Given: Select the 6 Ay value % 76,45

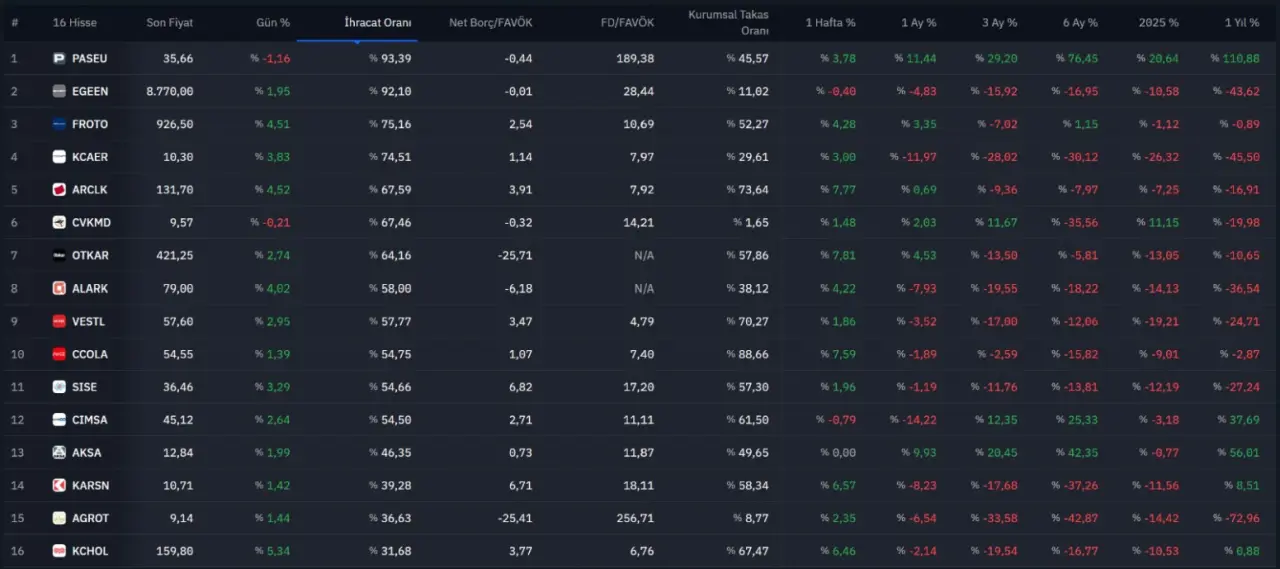Looking at the screenshot, I should [1077, 59].
